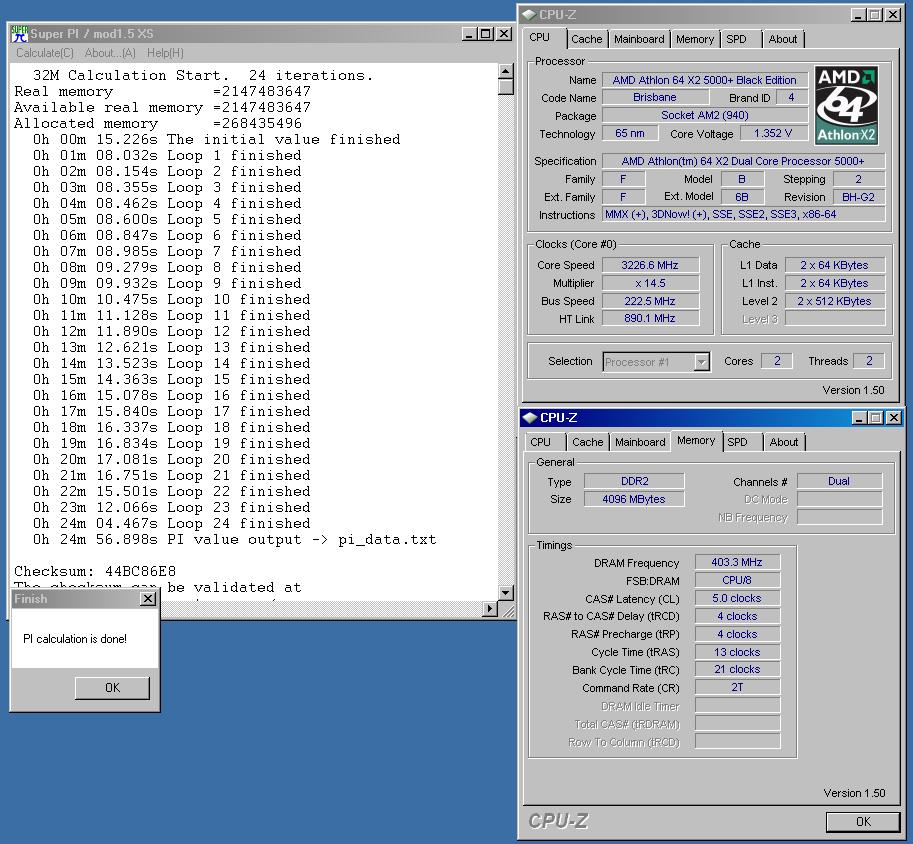Click the Specification field text

point(743,161)
